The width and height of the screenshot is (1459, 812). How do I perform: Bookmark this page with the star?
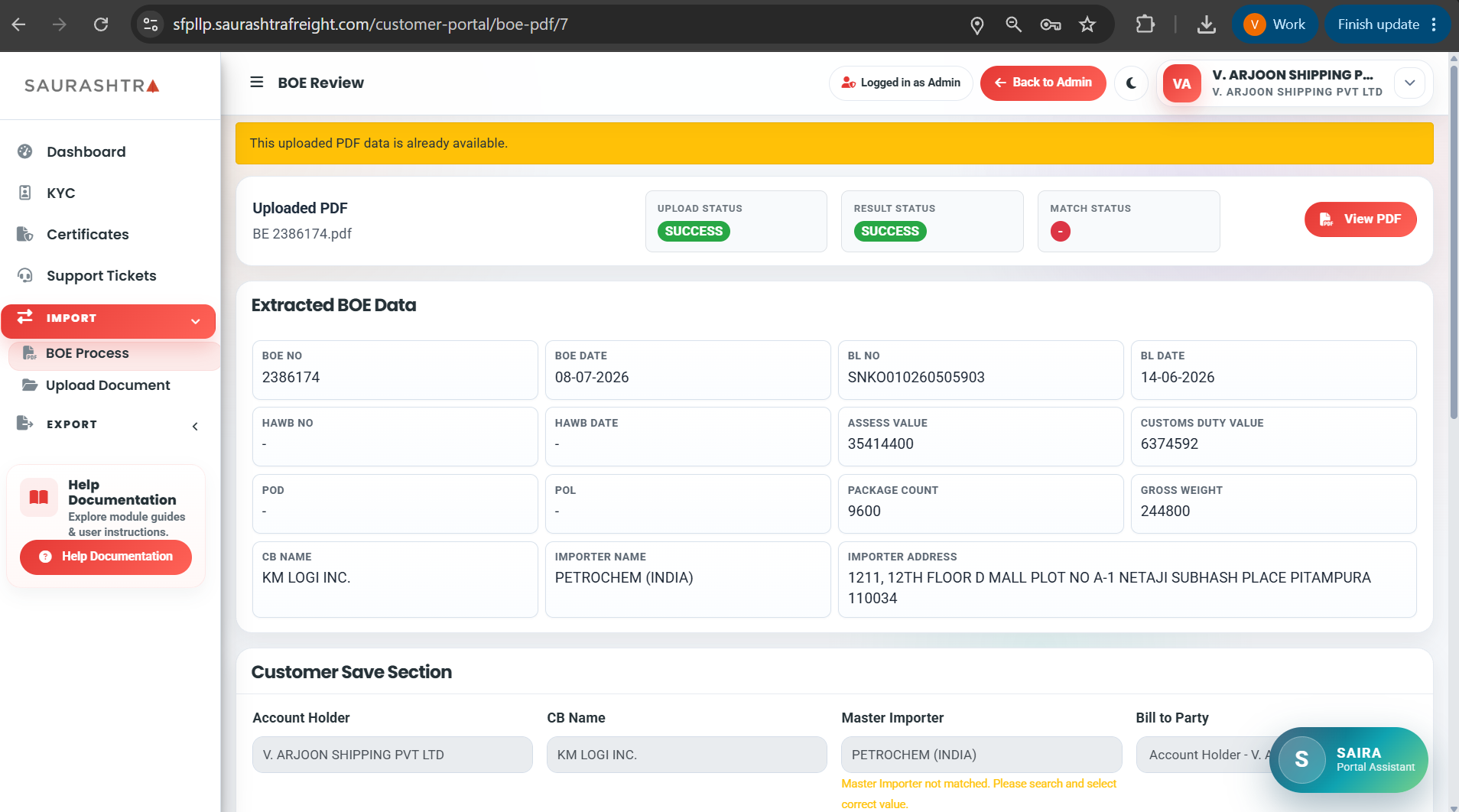tap(1087, 24)
